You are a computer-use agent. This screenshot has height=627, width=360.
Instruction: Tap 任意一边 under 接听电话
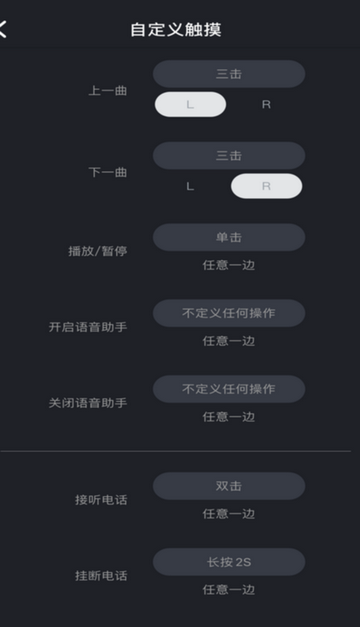pyautogui.click(x=229, y=513)
